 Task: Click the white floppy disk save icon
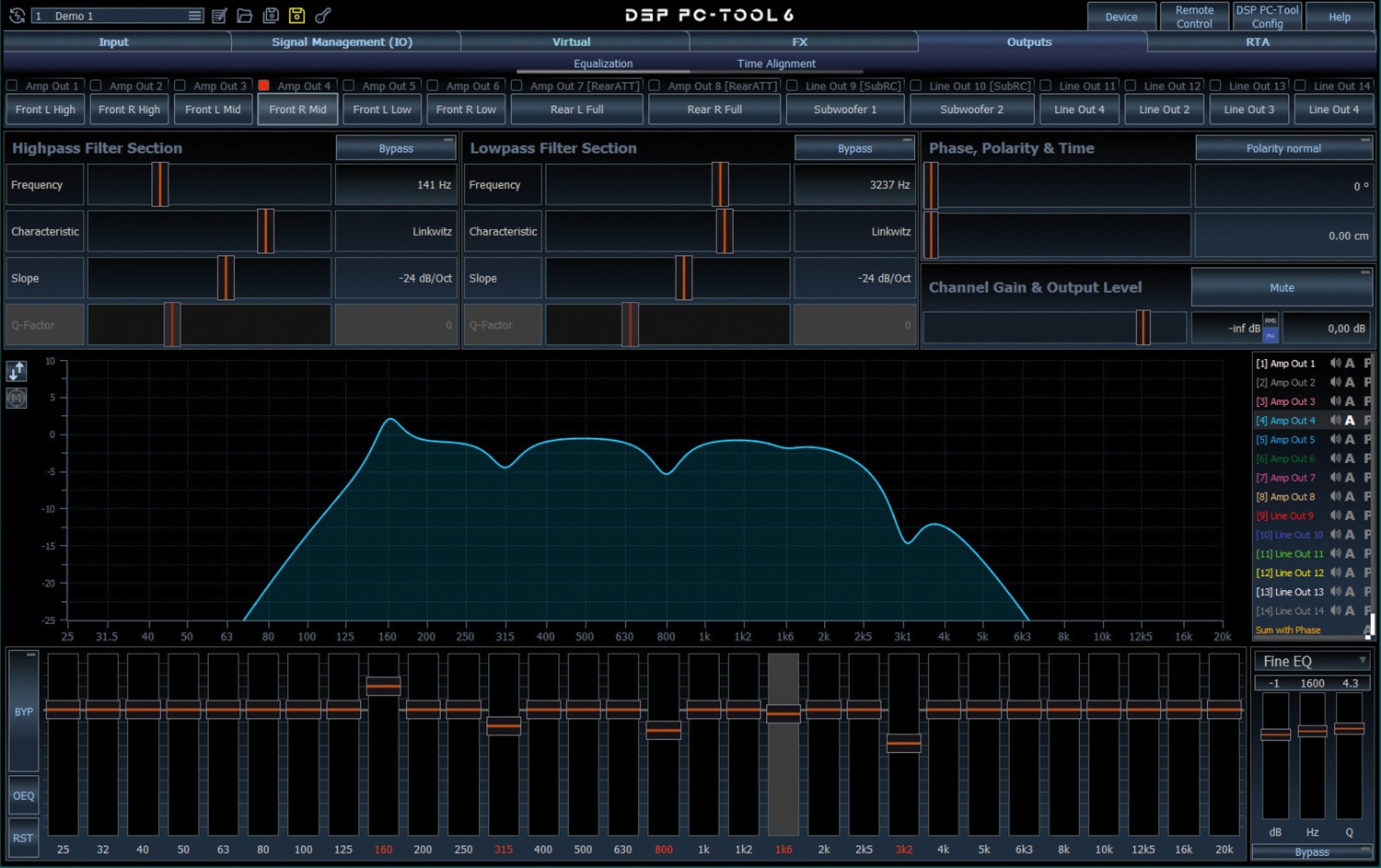271,16
